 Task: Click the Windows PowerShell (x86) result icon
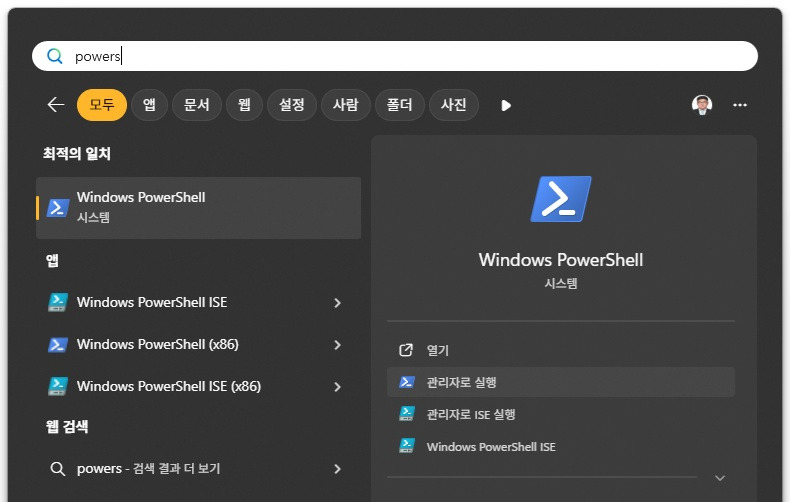point(57,345)
